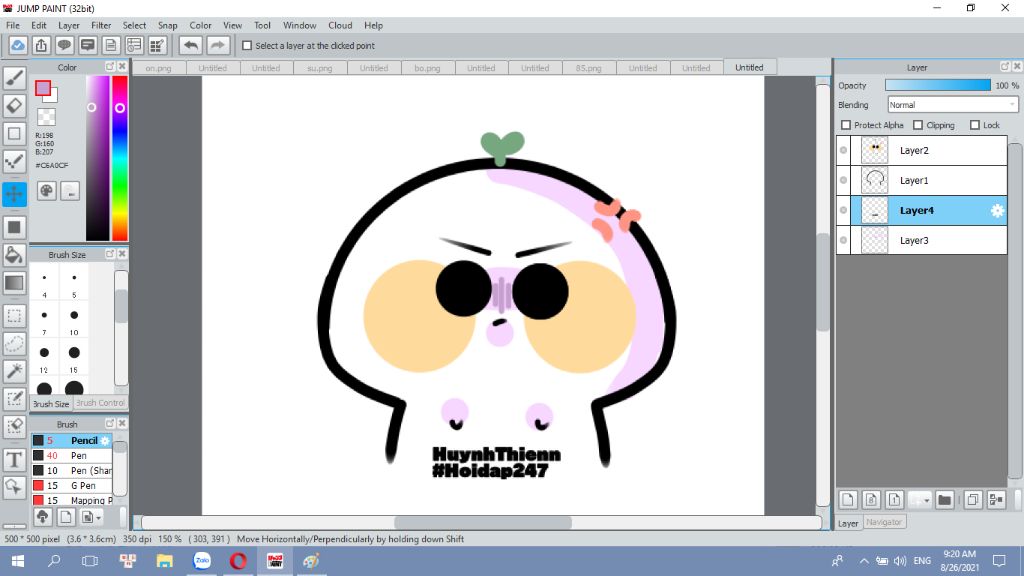Duplicate the current layer
The height and width of the screenshot is (576, 1024).
[x=972, y=500]
